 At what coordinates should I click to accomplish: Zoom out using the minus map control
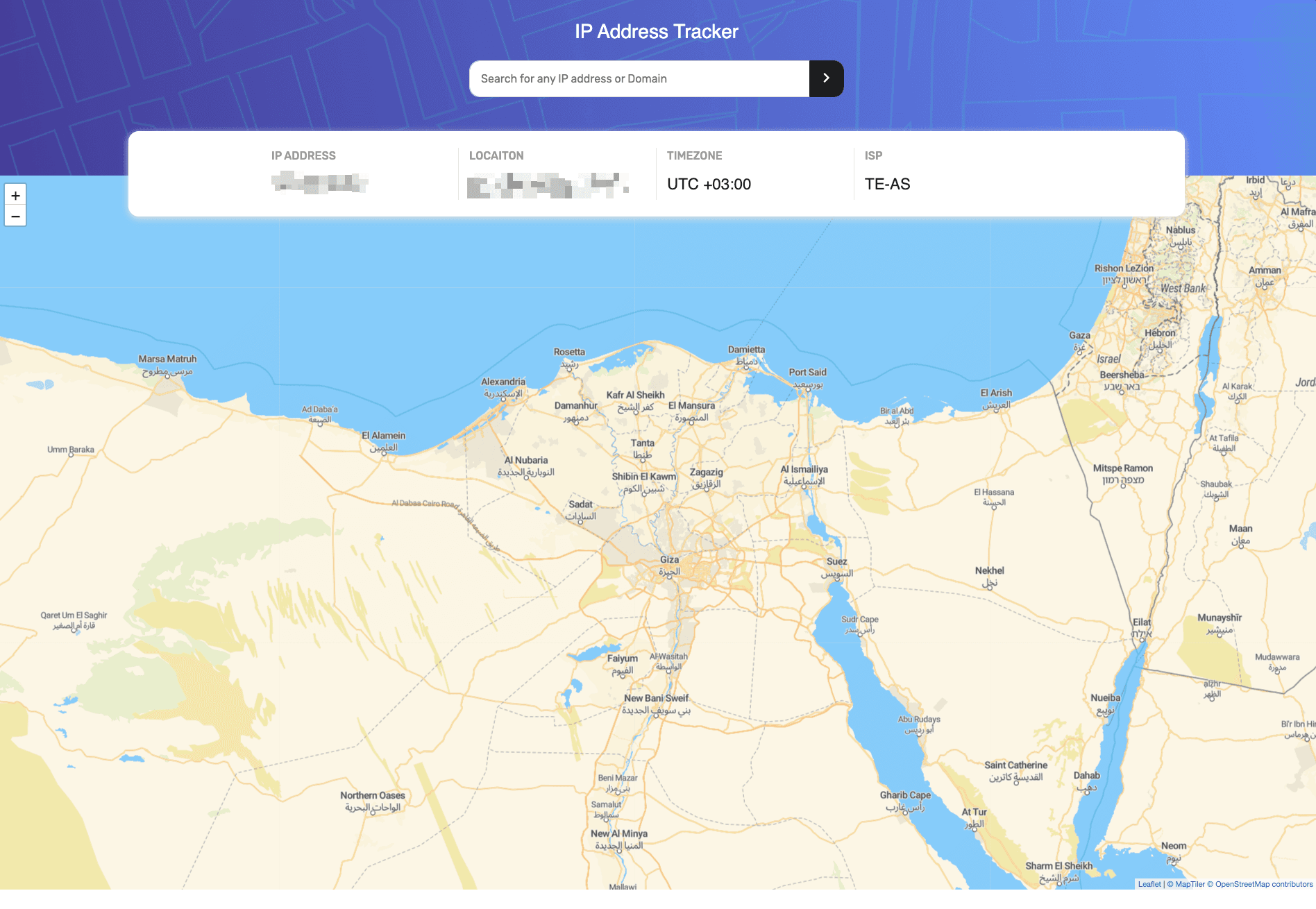coord(15,216)
